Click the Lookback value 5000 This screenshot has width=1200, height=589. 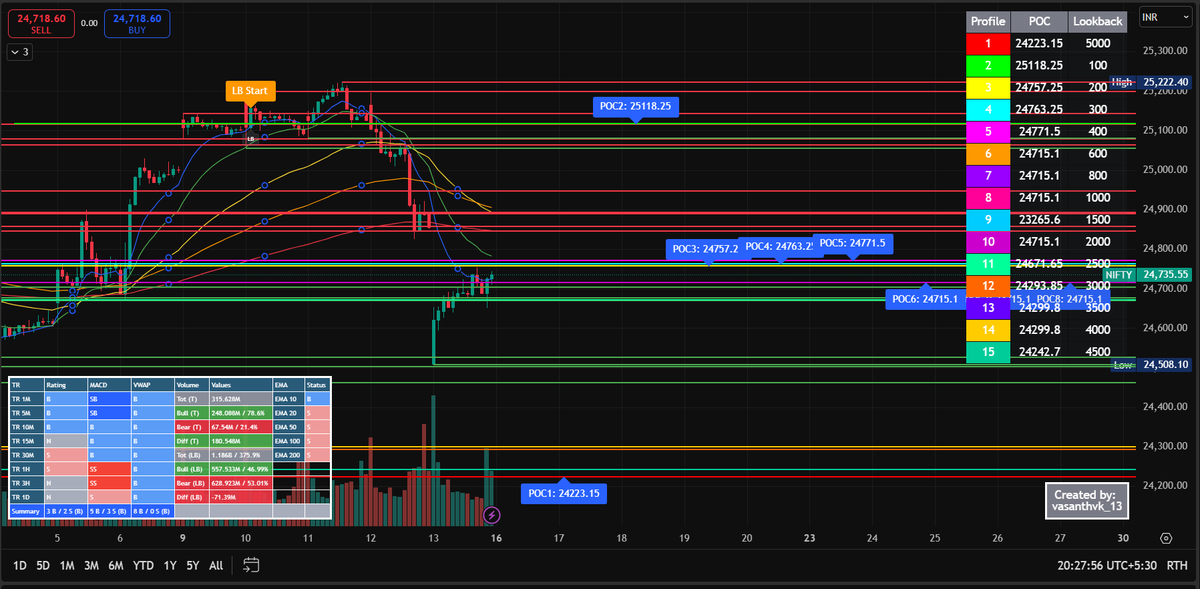pyautogui.click(x=1098, y=44)
